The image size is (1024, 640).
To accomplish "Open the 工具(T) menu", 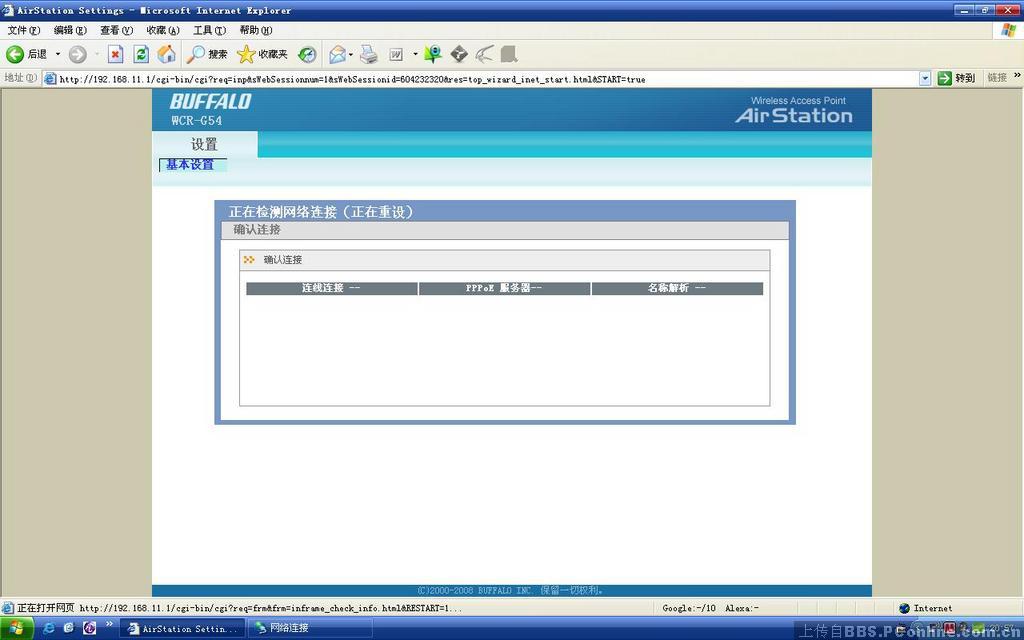I will tap(209, 30).
